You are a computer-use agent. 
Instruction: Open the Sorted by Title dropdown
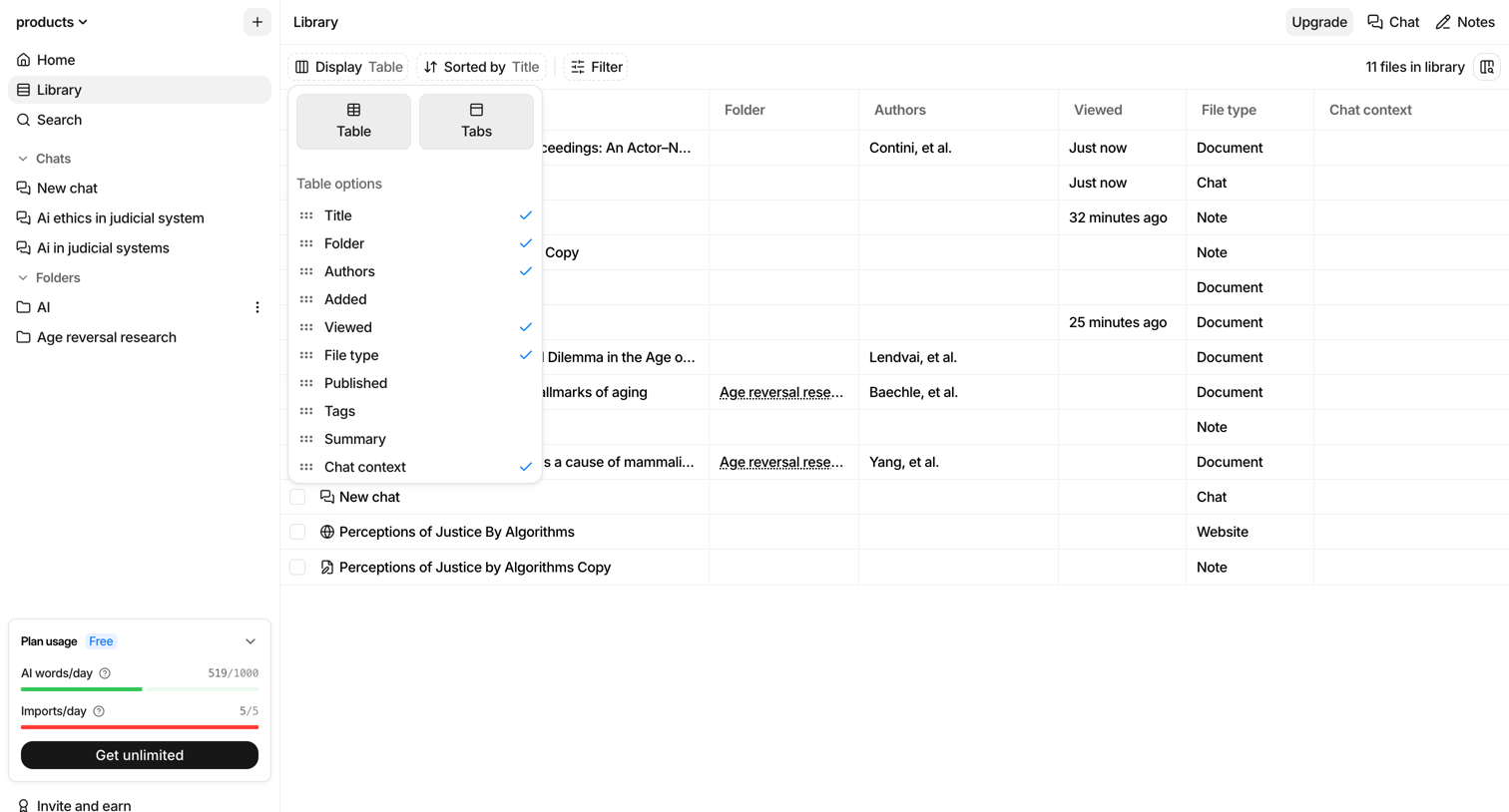coord(481,67)
